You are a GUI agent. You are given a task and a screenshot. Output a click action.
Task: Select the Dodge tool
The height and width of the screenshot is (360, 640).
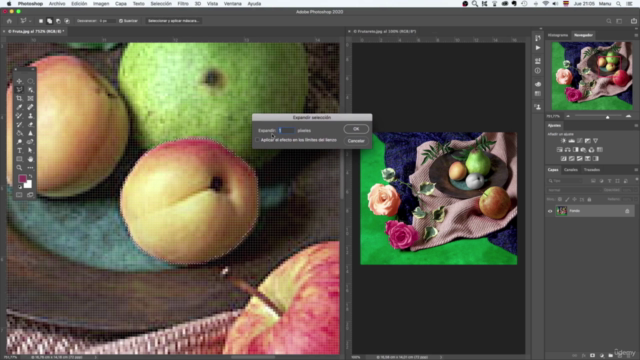pos(19,142)
